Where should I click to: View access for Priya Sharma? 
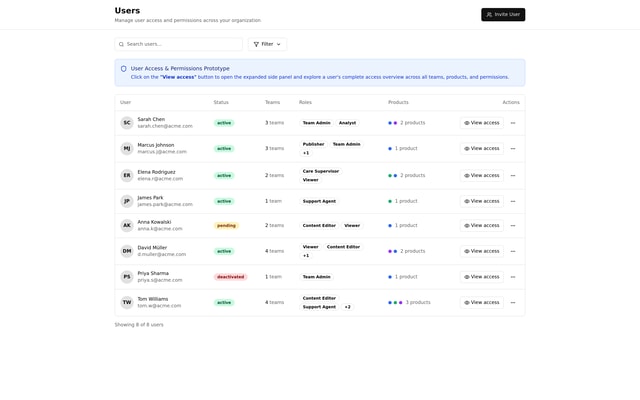pos(482,277)
